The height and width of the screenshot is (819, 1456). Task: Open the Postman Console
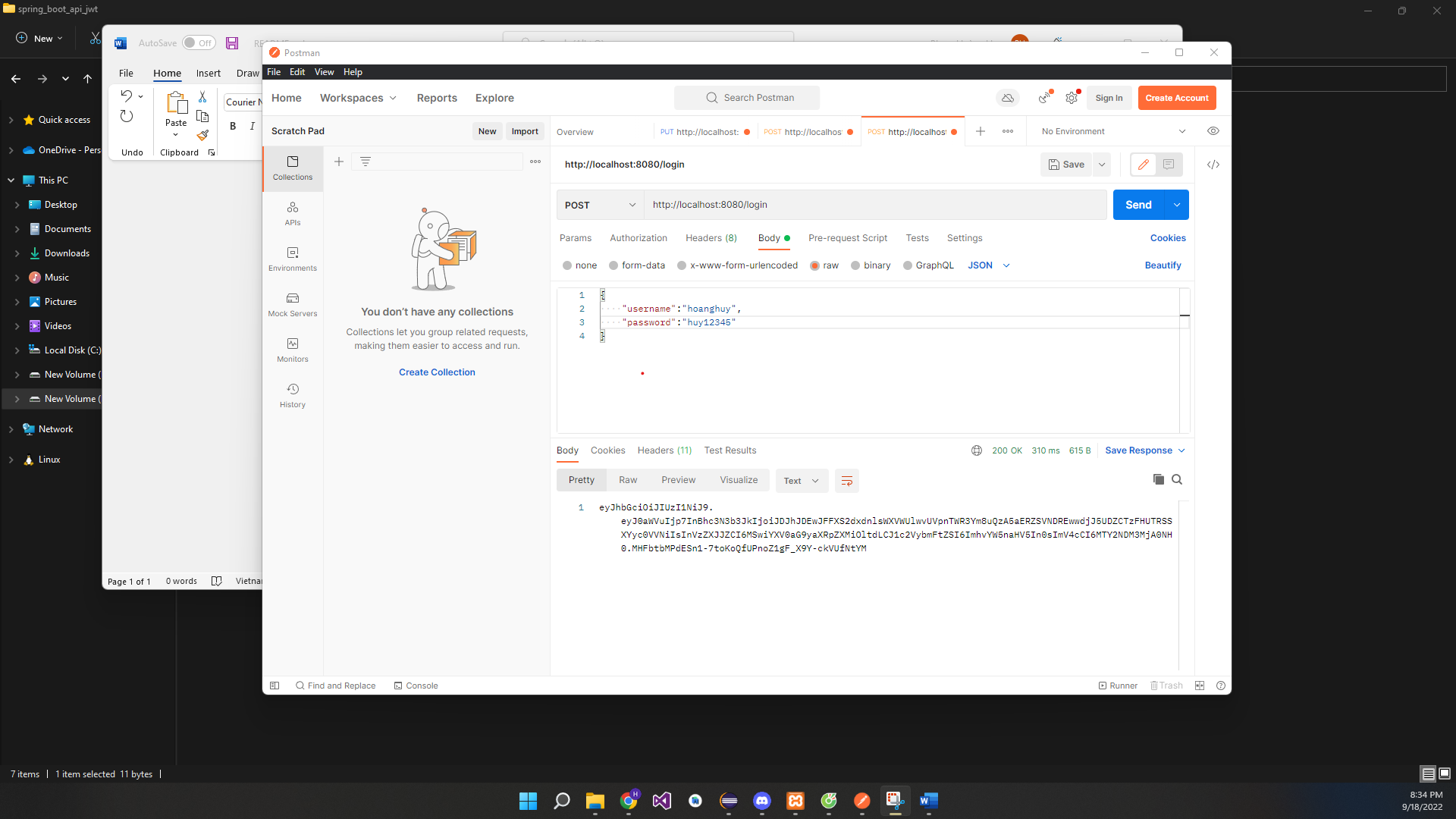point(416,685)
